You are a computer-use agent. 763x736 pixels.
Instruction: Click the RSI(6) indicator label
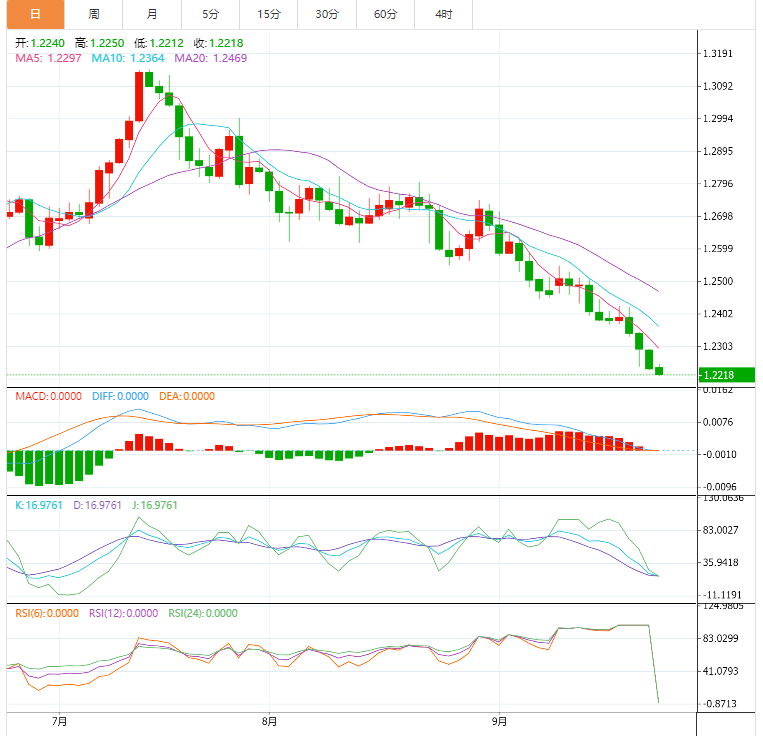click(x=46, y=614)
